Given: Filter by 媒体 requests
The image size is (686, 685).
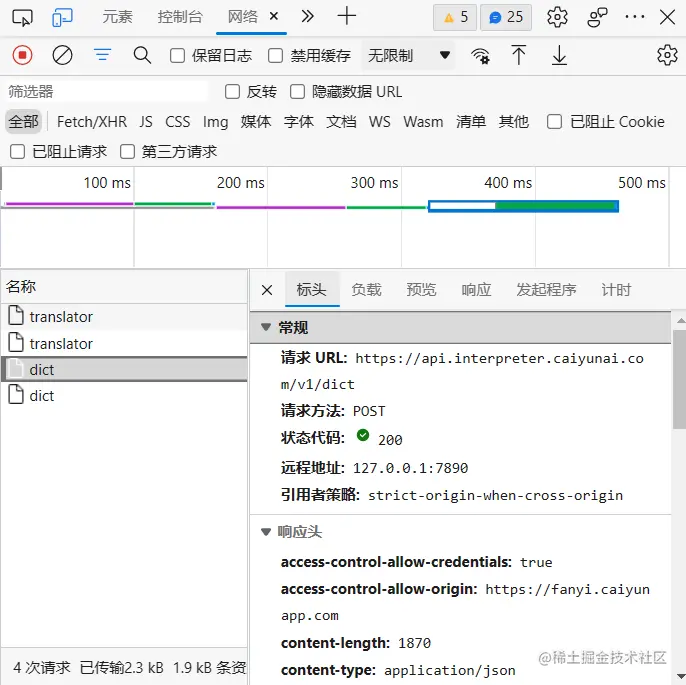Looking at the screenshot, I should (256, 122).
